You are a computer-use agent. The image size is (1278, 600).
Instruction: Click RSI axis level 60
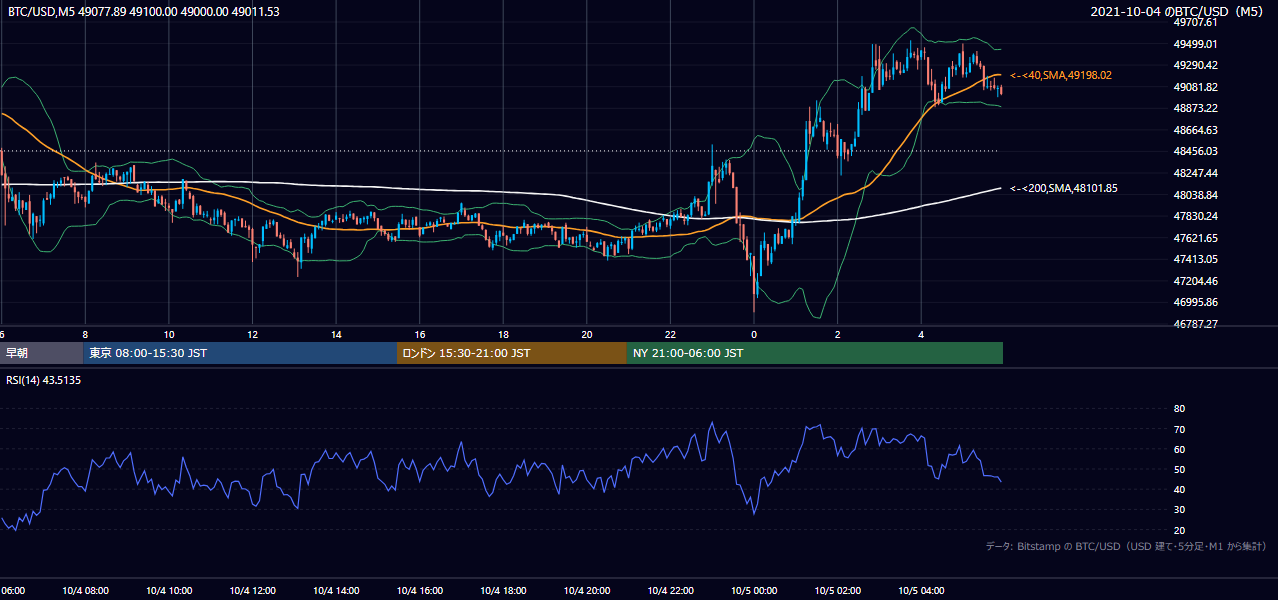1179,449
